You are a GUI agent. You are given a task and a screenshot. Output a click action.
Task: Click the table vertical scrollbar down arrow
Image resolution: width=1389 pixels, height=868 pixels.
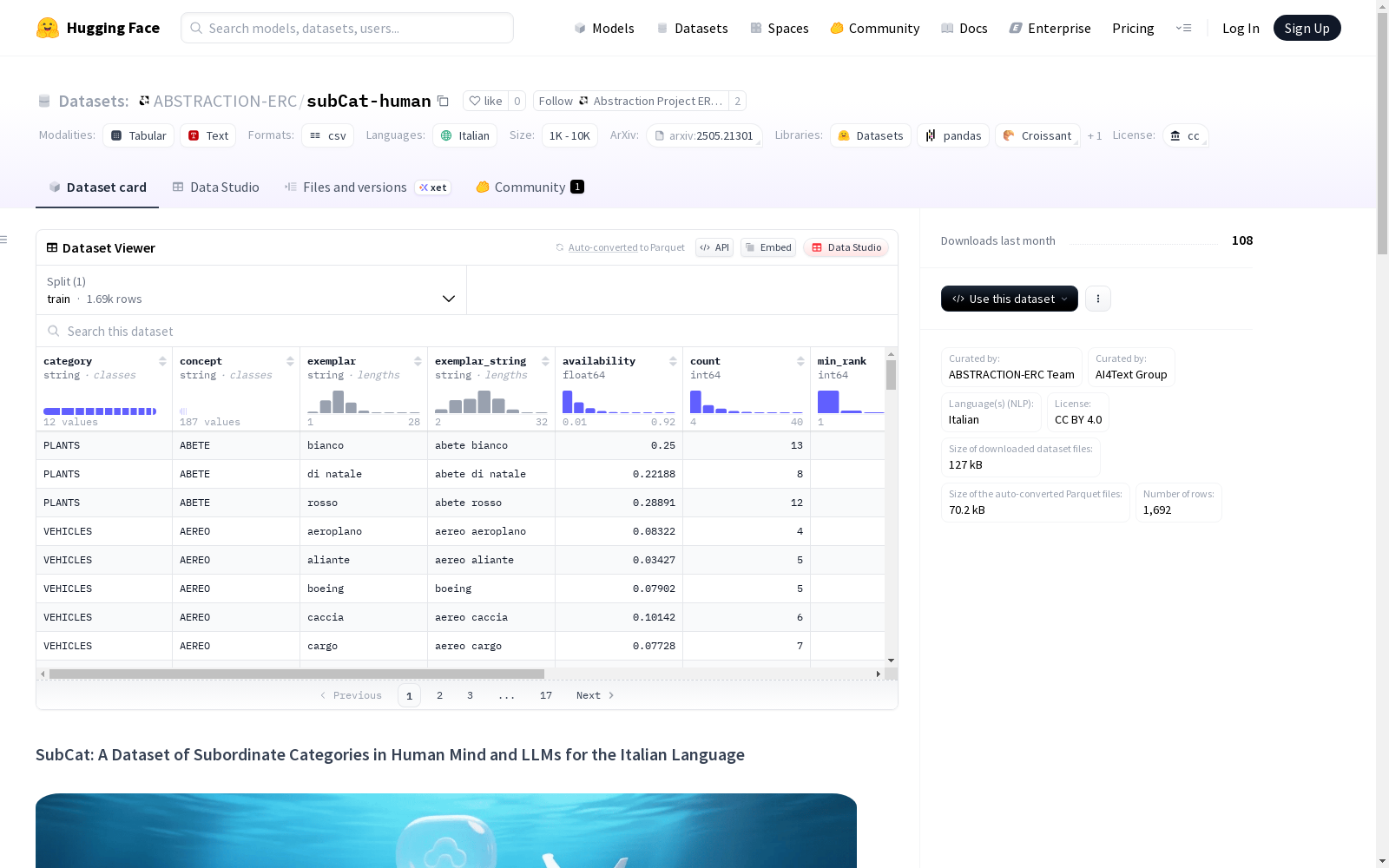pos(891,661)
